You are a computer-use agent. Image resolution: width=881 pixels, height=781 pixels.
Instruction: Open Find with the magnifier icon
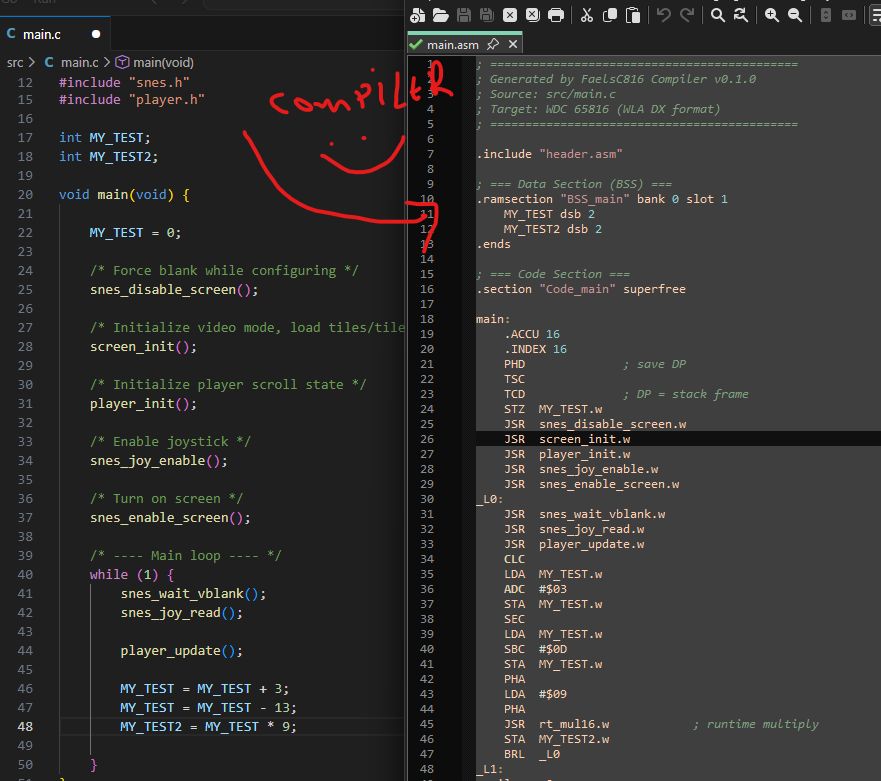point(717,15)
